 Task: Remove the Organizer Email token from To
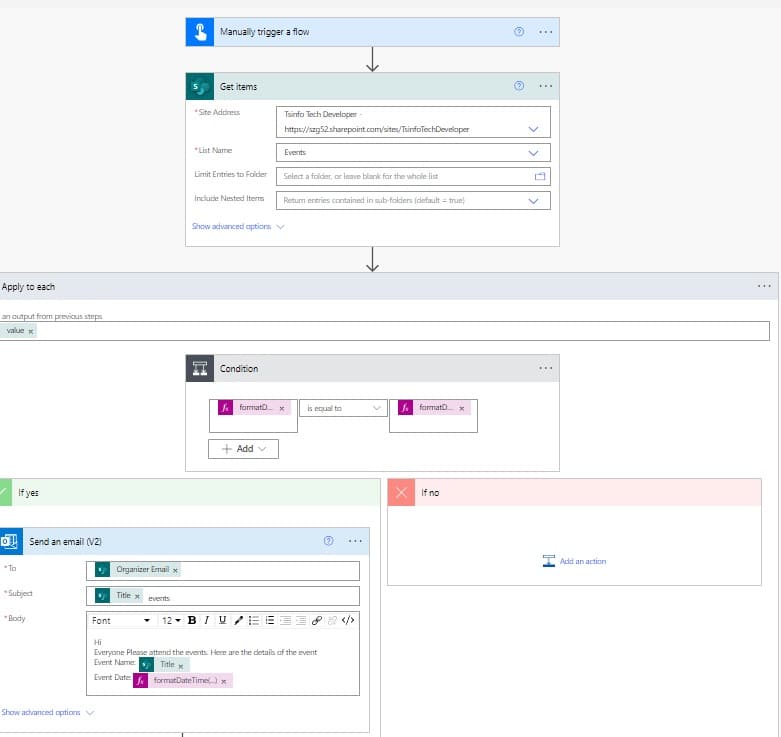click(175, 571)
